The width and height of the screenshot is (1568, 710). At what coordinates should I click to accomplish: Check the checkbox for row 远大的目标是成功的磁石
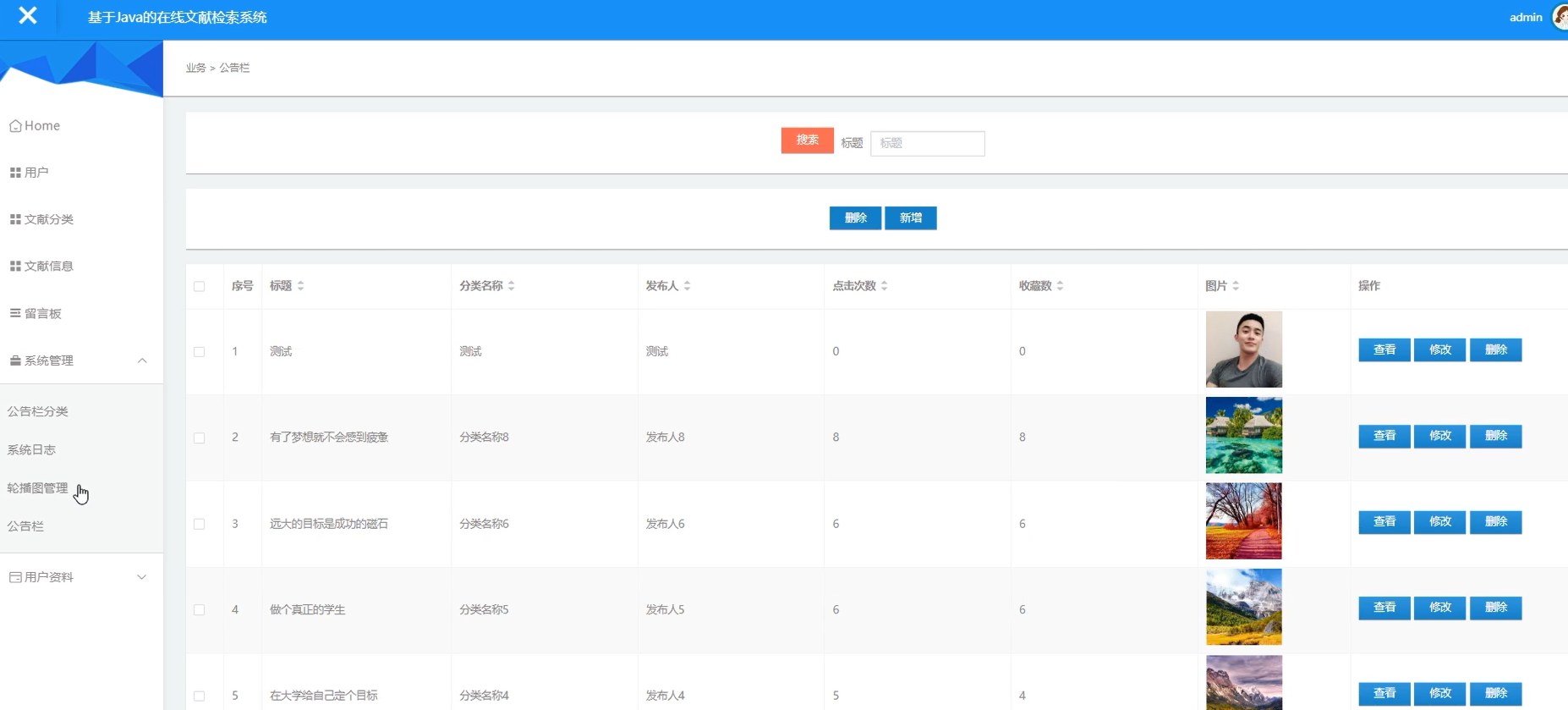pyautogui.click(x=200, y=524)
